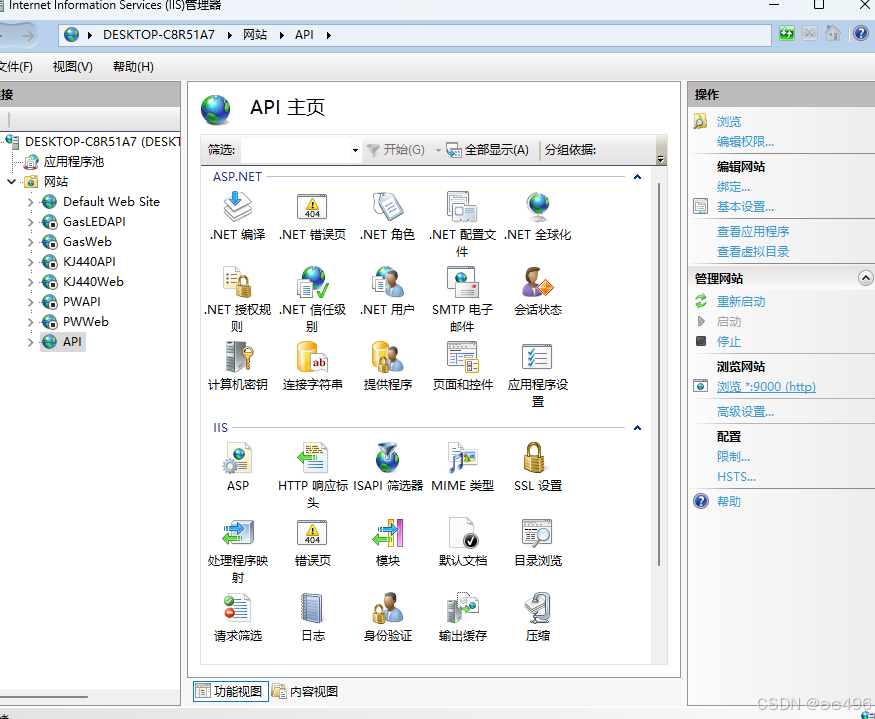This screenshot has height=719, width=875.
Task: Collapse the ASP.NET group section
Action: pyautogui.click(x=637, y=177)
